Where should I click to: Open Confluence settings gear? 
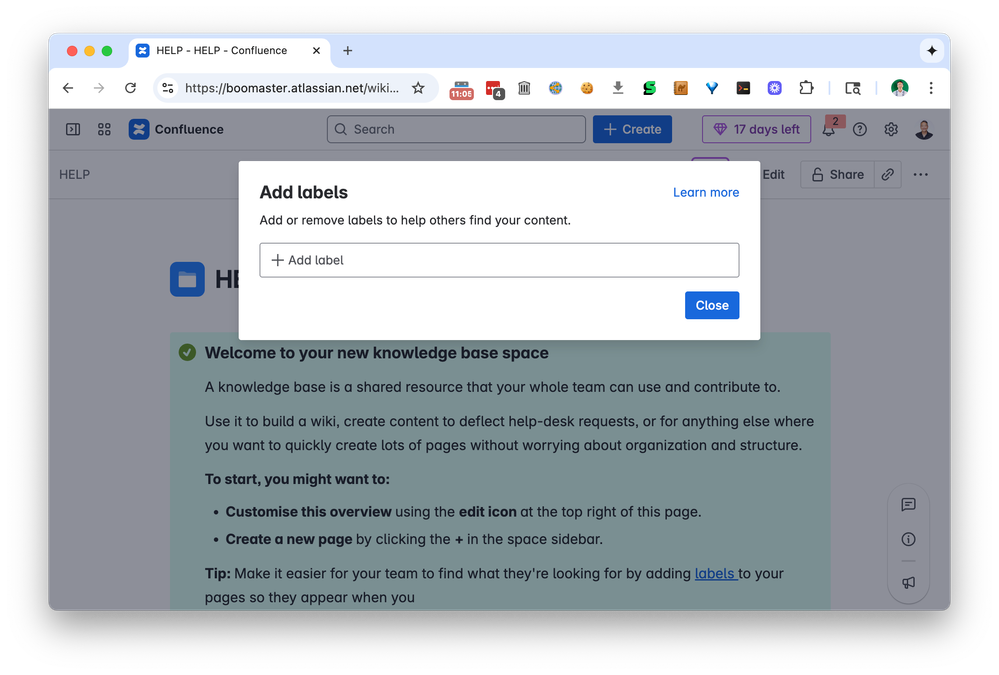[x=891, y=129]
